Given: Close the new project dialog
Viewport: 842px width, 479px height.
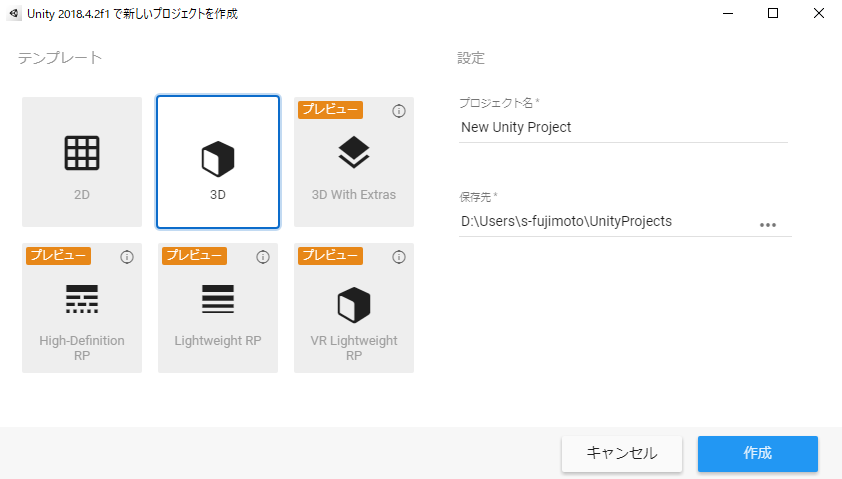Looking at the screenshot, I should click(818, 13).
